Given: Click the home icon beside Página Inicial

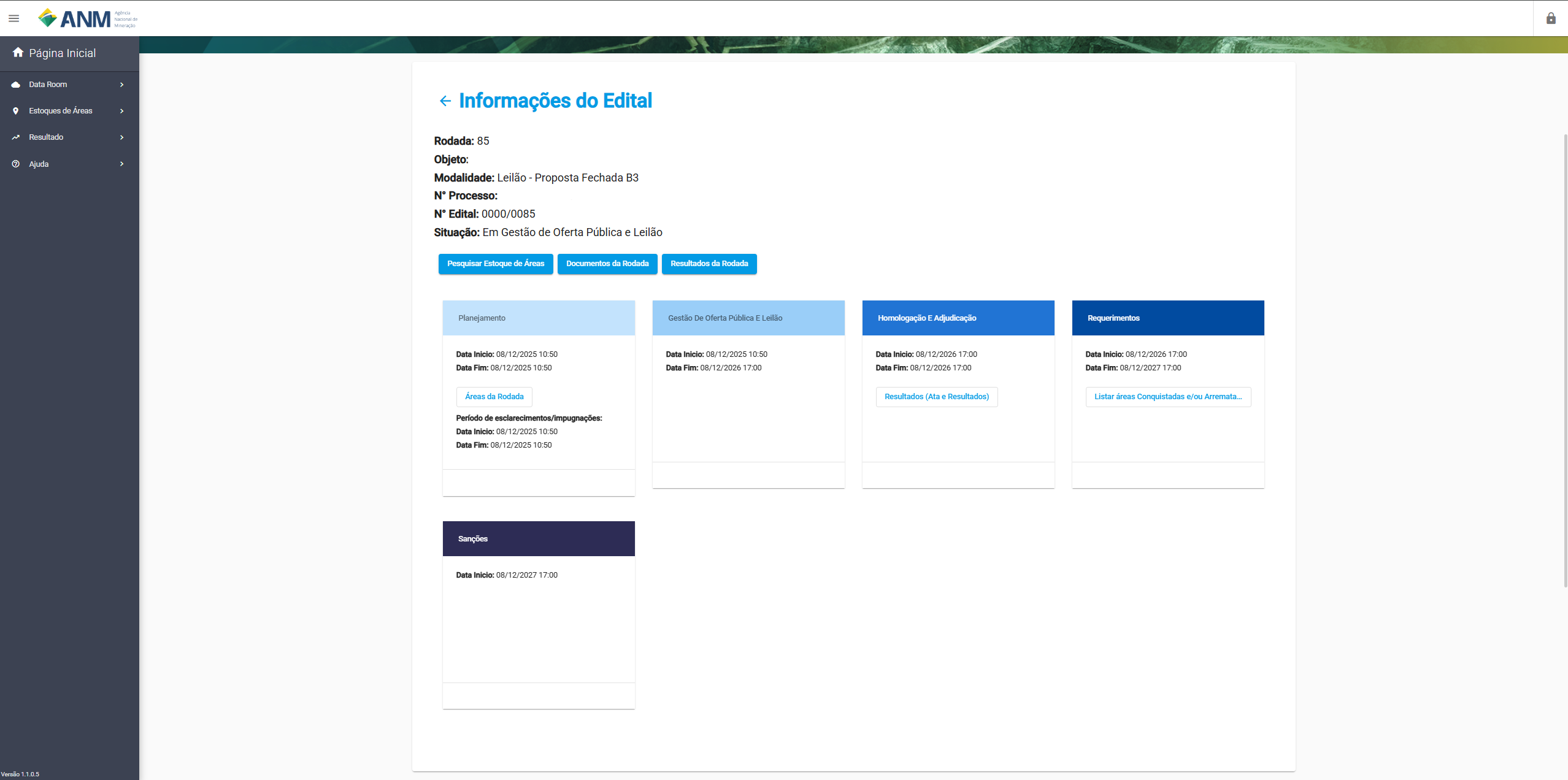Looking at the screenshot, I should (x=18, y=53).
